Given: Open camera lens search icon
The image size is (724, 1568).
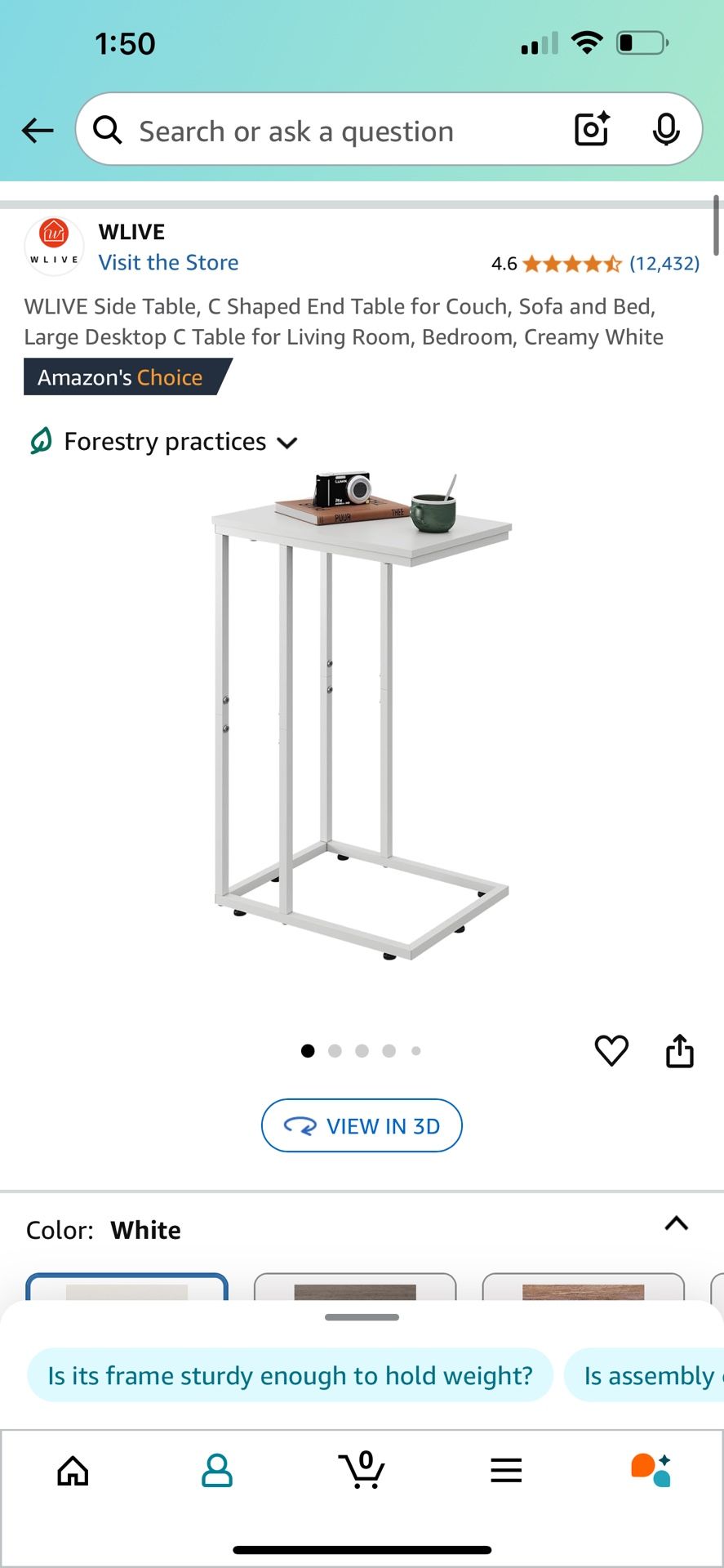Looking at the screenshot, I should [x=592, y=130].
